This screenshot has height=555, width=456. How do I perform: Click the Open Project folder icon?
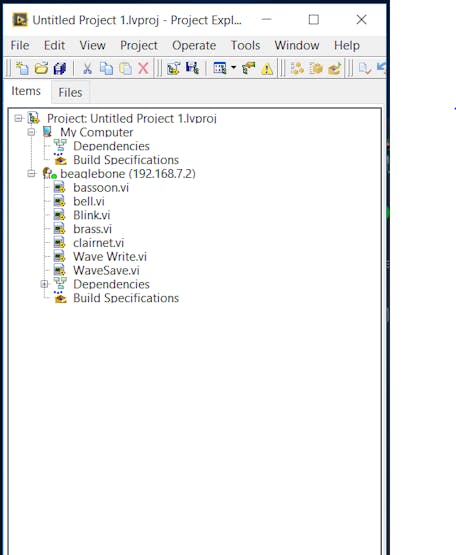click(41, 68)
